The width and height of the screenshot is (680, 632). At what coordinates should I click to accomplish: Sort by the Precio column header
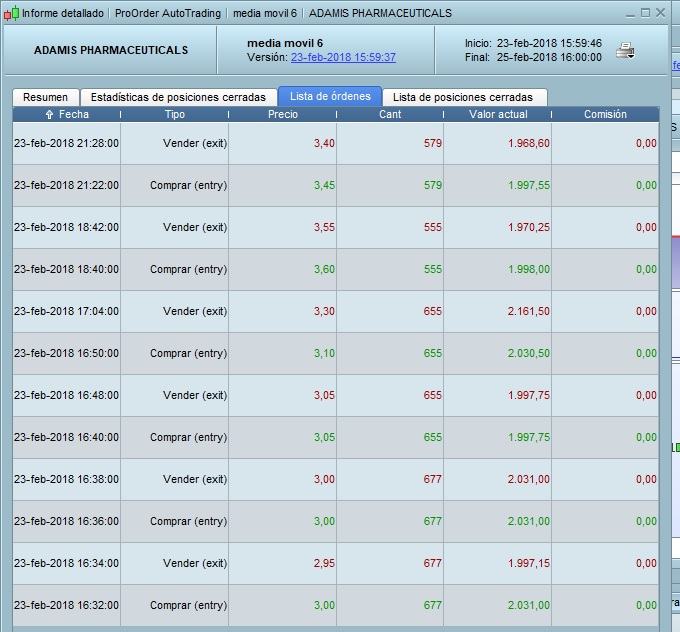[x=283, y=115]
